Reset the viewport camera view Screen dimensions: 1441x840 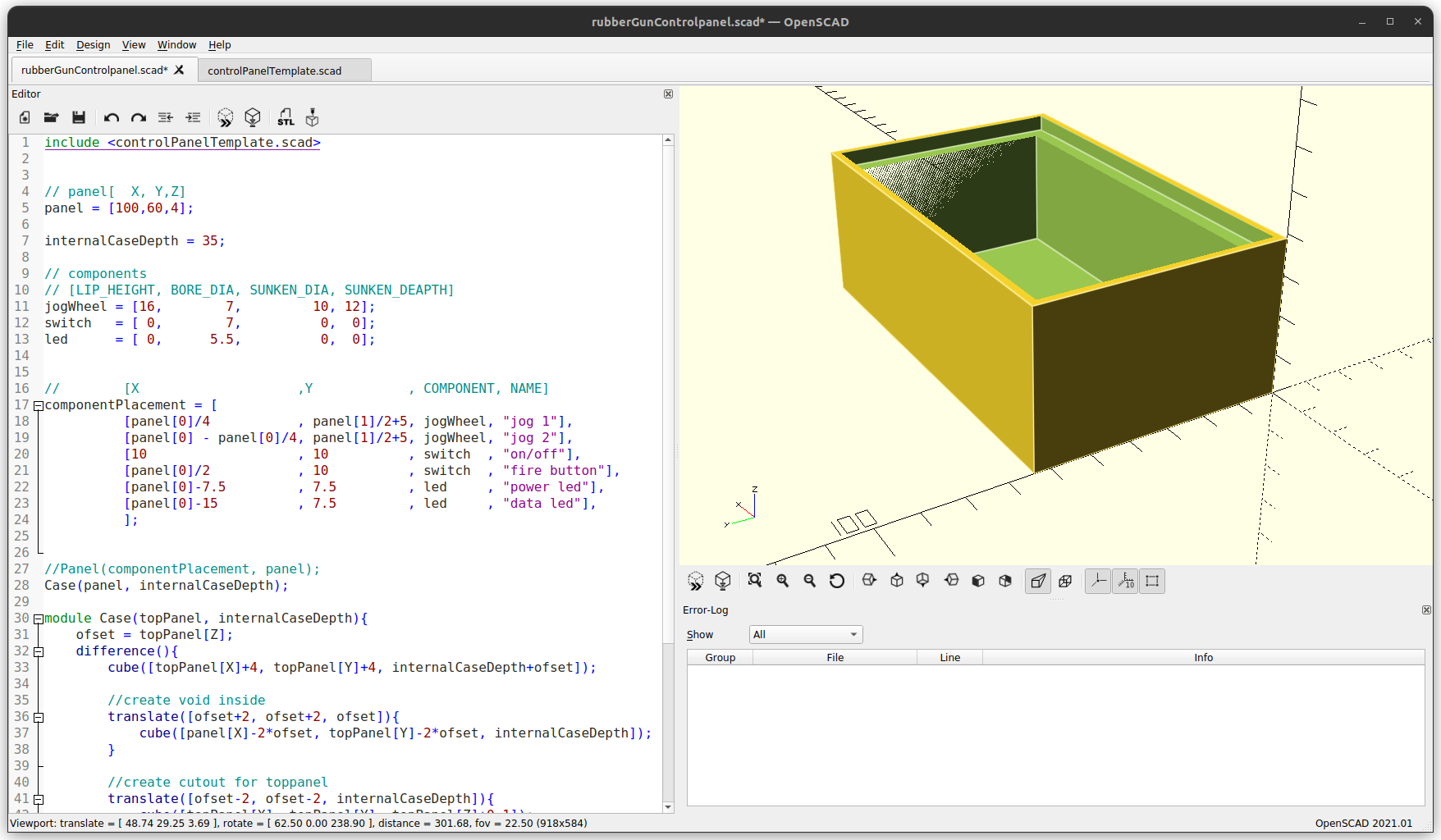(x=836, y=580)
